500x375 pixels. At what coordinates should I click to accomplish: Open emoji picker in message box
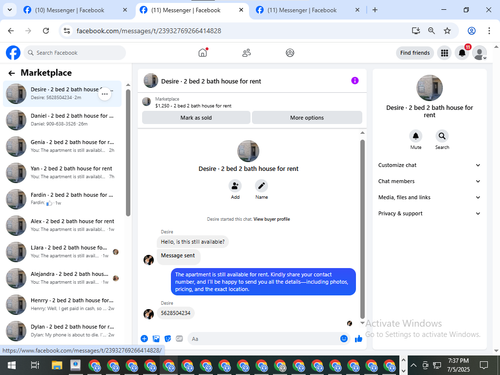(344, 339)
